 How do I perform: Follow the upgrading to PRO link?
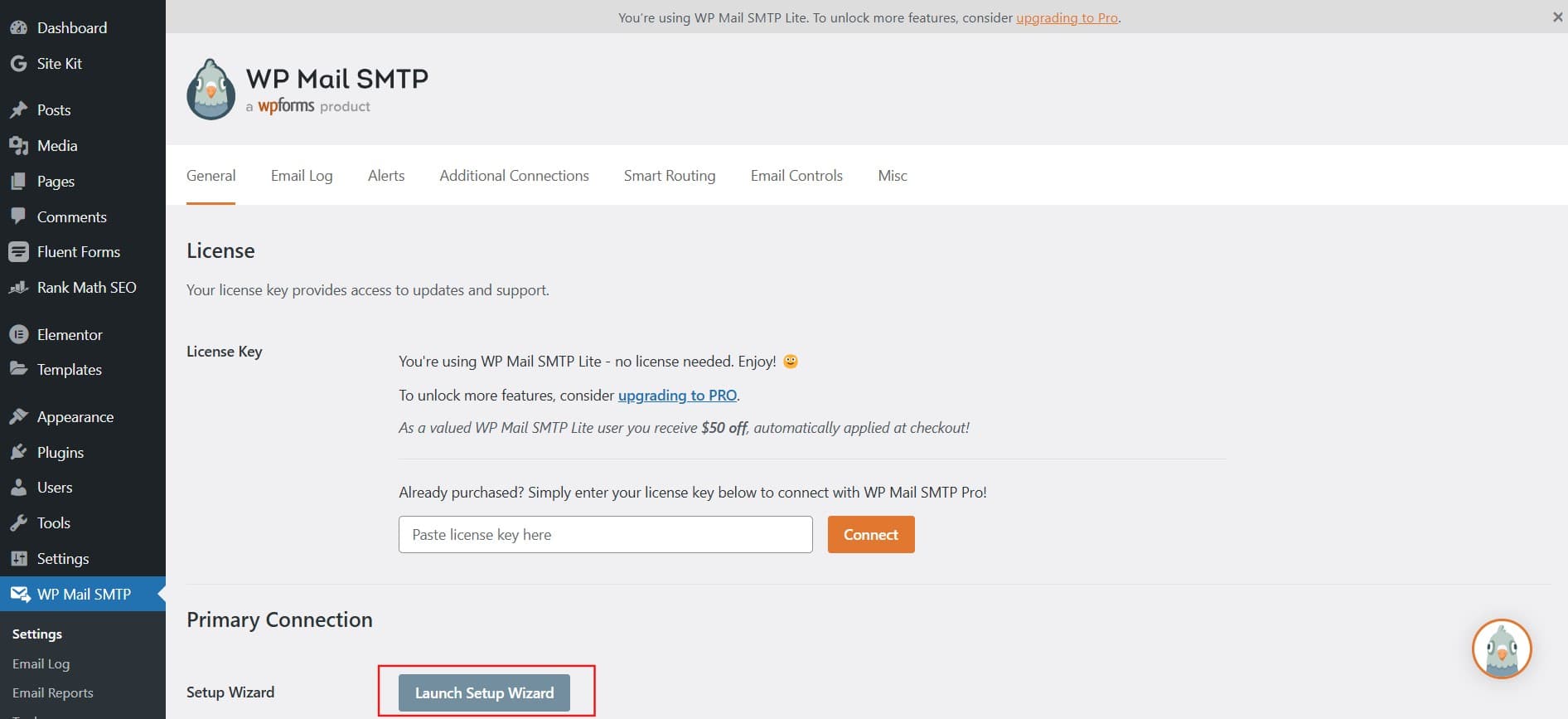[677, 396]
